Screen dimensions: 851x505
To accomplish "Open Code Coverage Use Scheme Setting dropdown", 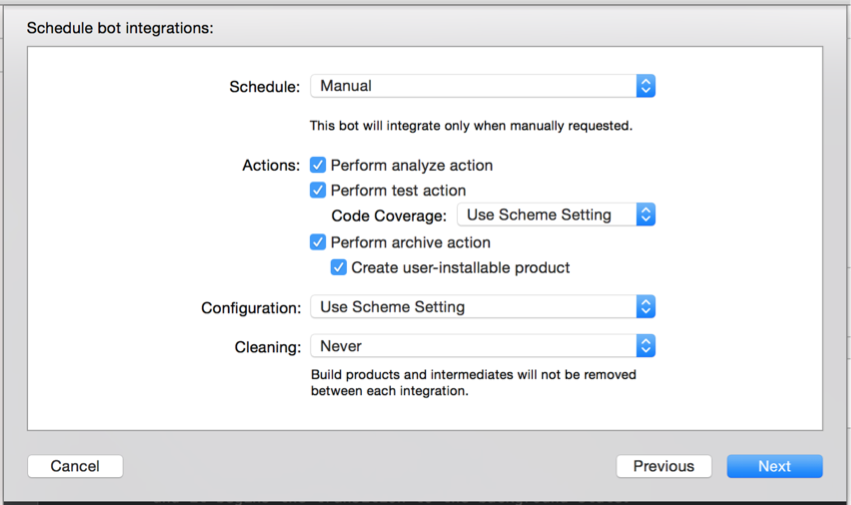I will click(x=556, y=214).
